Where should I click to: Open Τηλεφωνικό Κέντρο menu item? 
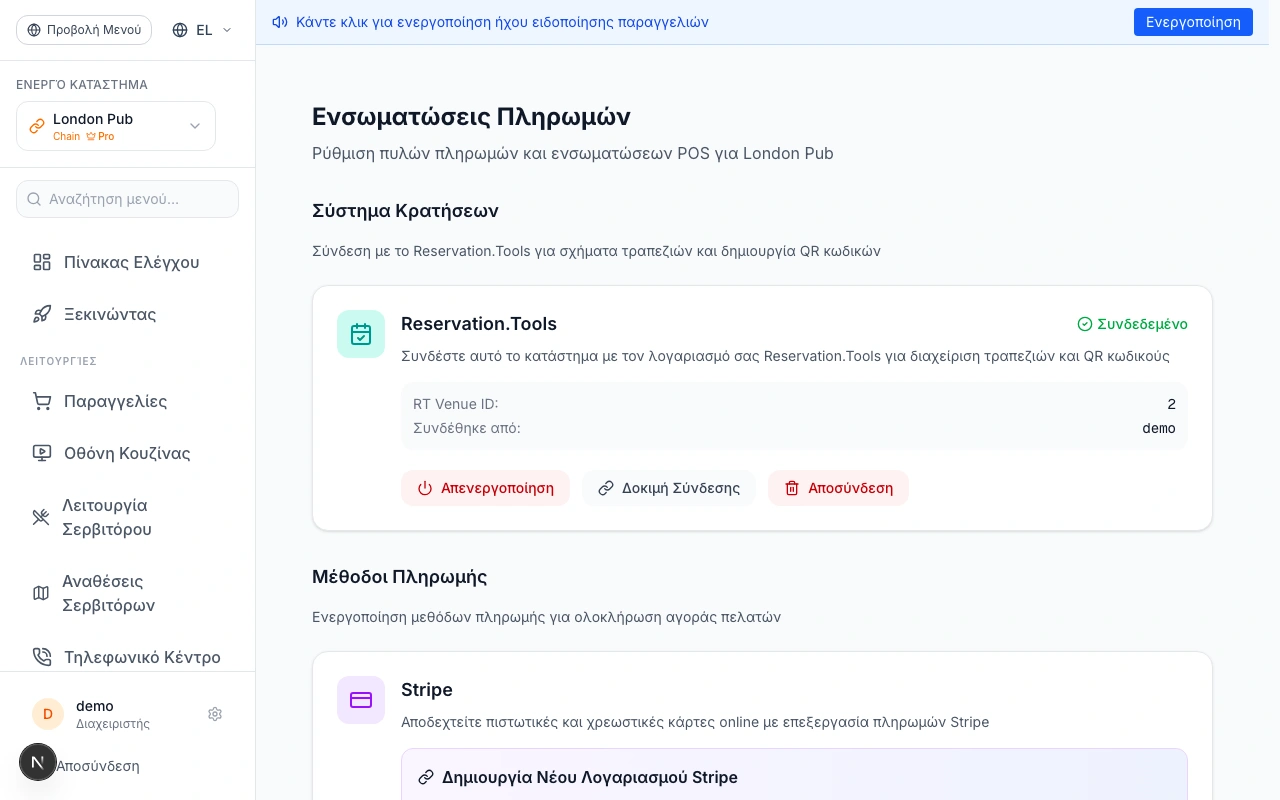tap(128, 657)
